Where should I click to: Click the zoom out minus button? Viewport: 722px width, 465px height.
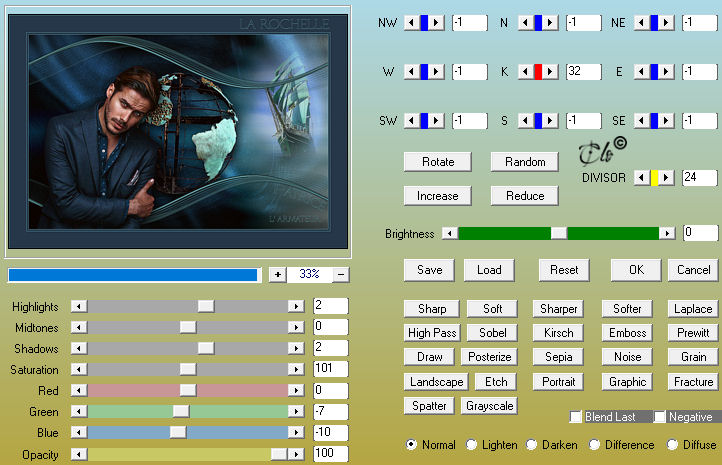341,274
